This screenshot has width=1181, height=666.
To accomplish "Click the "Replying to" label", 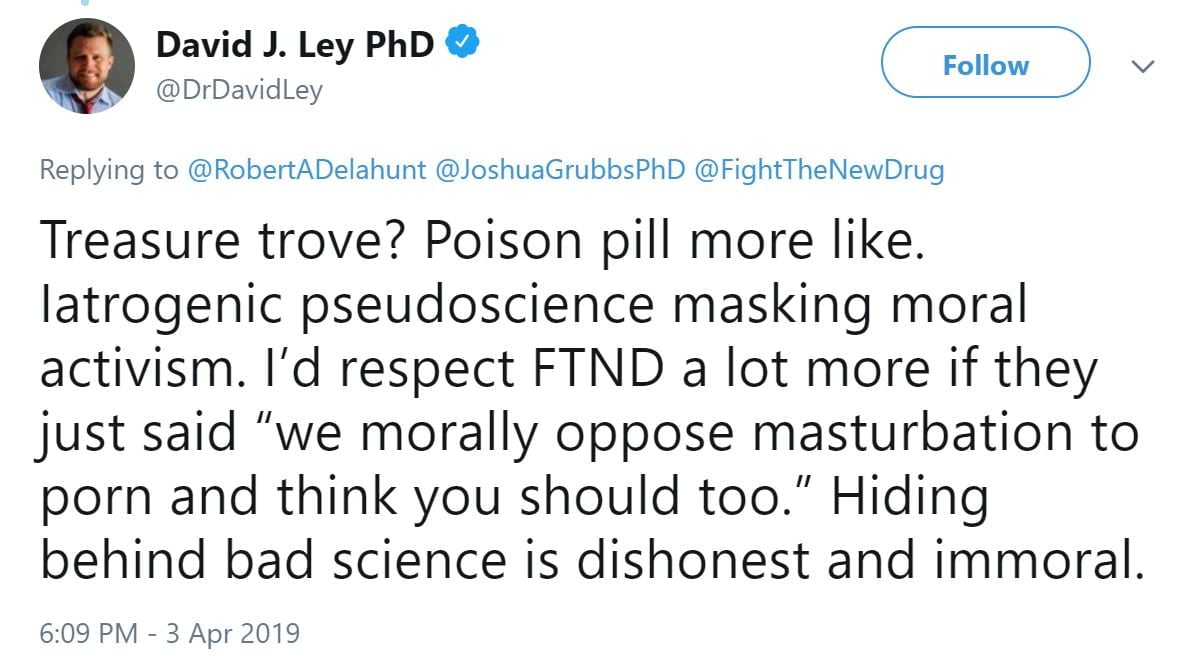I will [109, 170].
